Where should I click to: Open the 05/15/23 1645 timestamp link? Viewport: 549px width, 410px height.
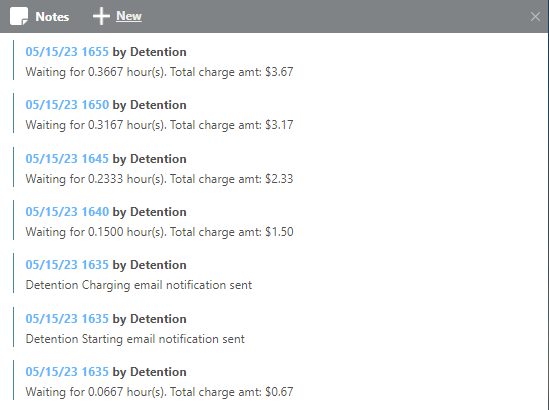[x=67, y=159]
